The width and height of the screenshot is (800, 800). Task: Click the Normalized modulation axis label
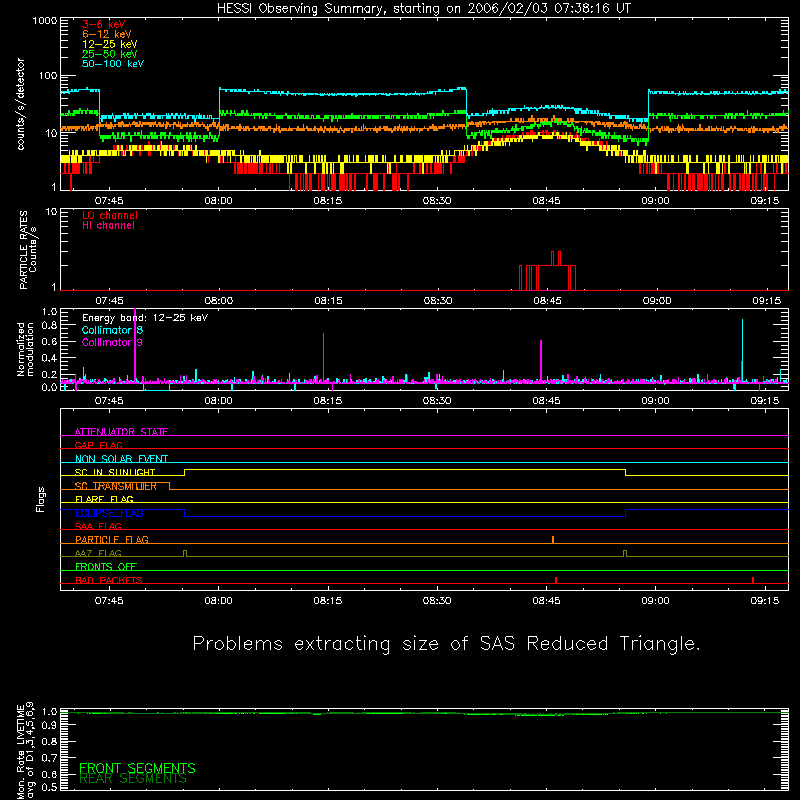(26, 349)
